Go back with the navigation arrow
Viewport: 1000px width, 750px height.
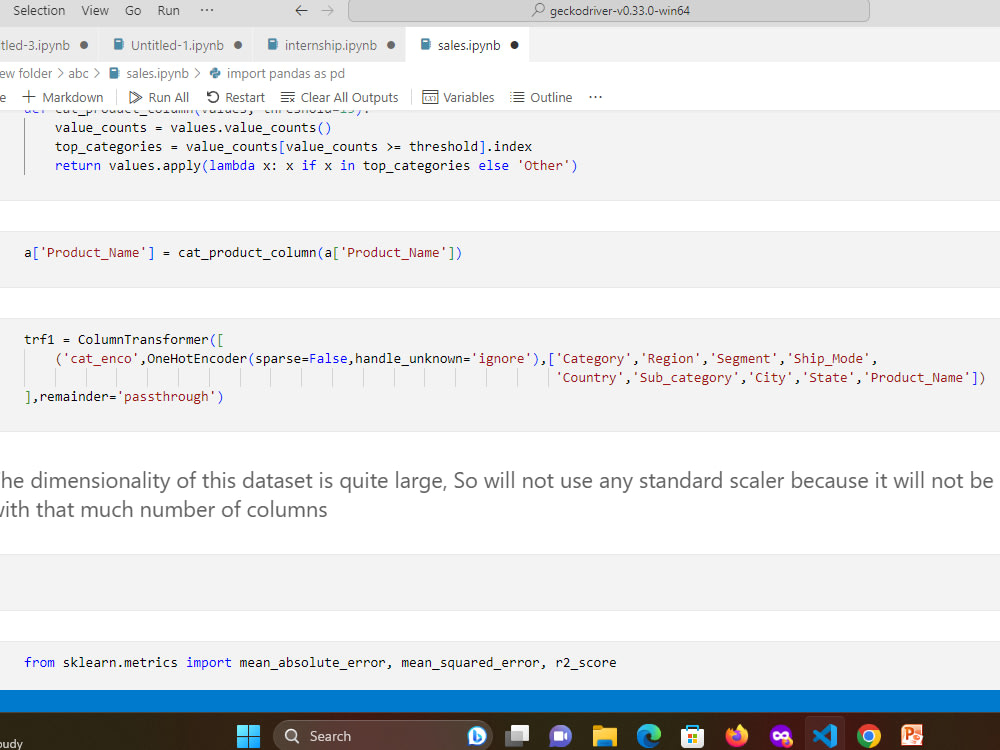pyautogui.click(x=301, y=10)
